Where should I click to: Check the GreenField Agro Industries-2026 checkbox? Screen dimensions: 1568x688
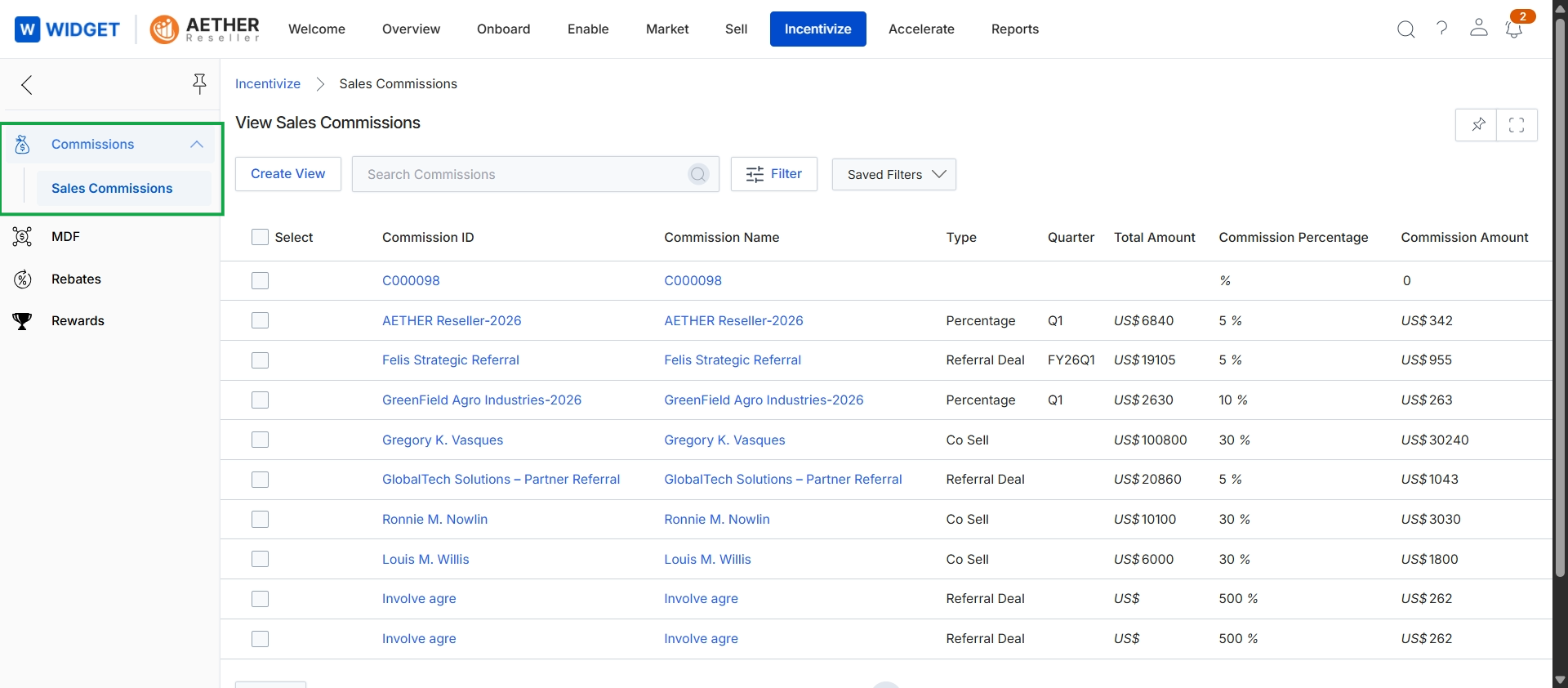pyautogui.click(x=260, y=400)
